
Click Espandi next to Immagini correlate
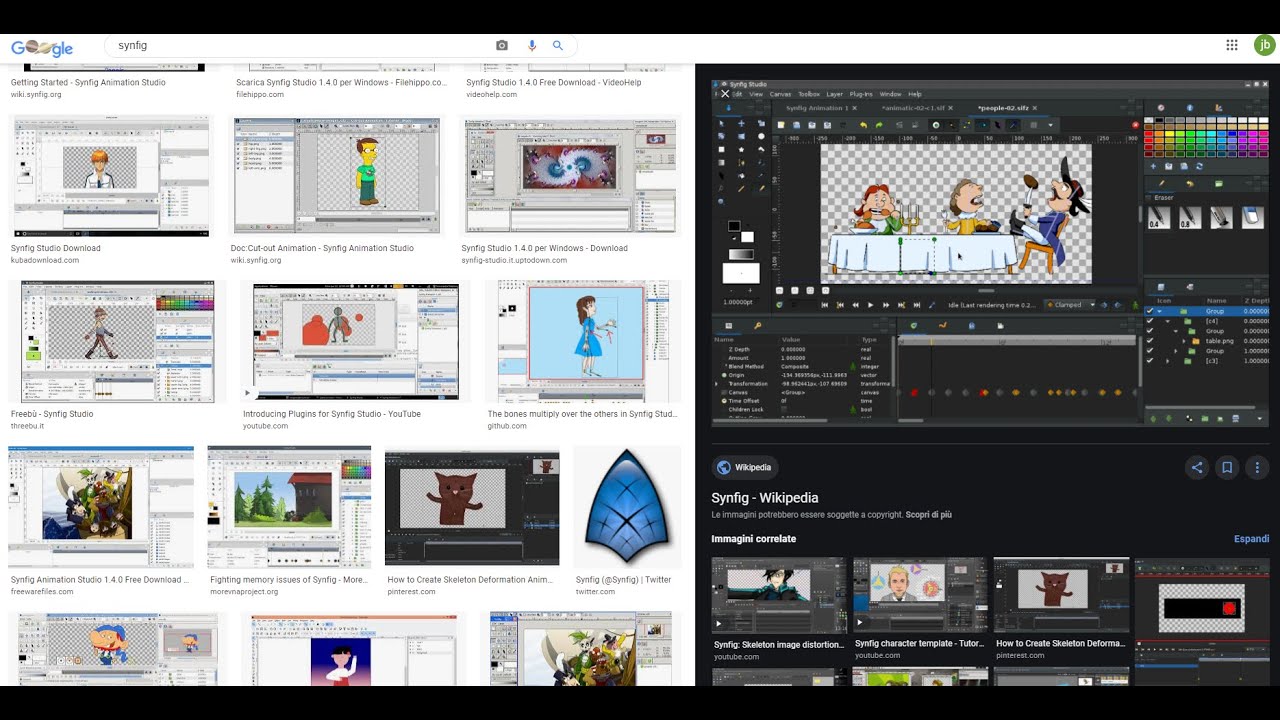click(x=1251, y=539)
